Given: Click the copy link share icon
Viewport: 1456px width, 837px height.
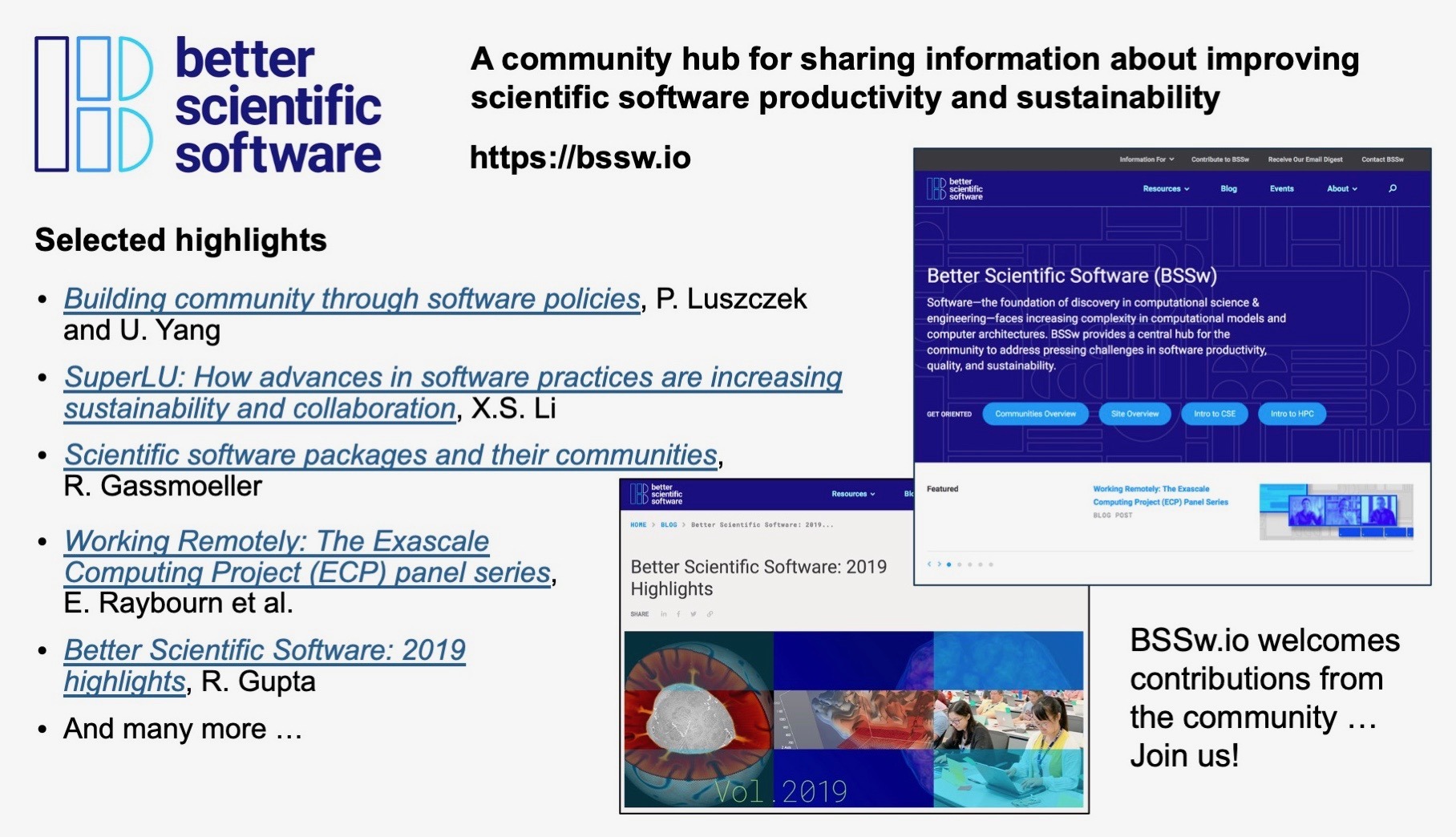Looking at the screenshot, I should [710, 614].
